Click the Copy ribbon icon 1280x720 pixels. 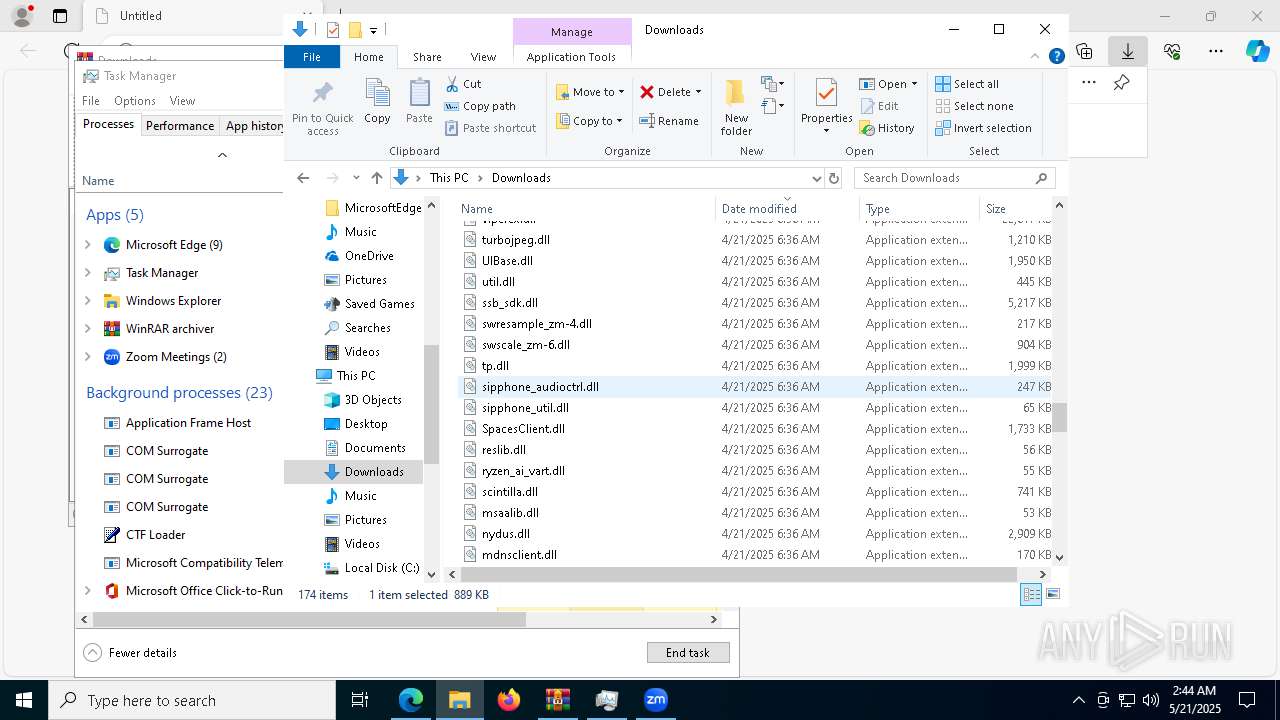coord(377,102)
